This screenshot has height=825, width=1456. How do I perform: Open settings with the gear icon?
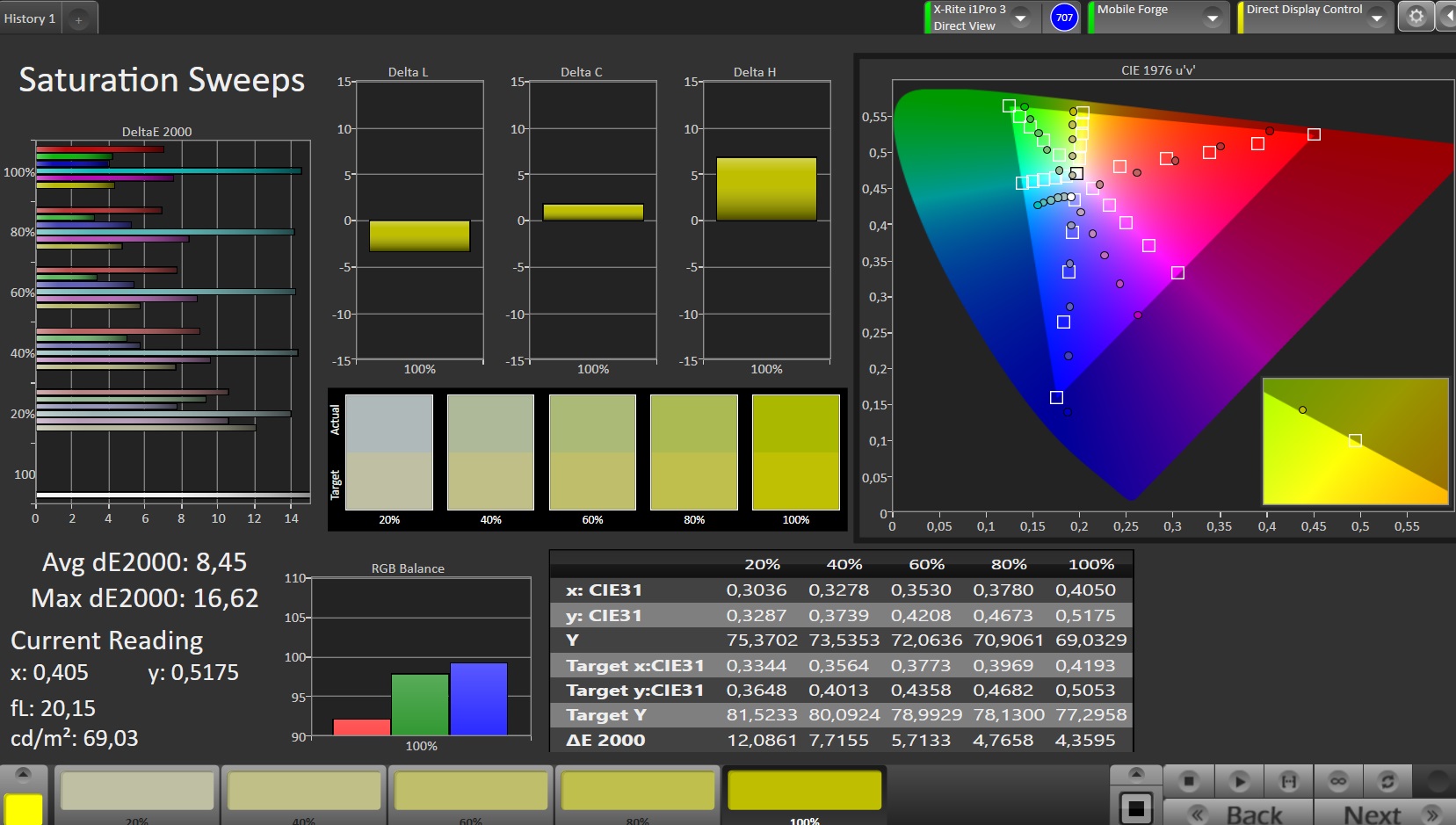(x=1416, y=17)
